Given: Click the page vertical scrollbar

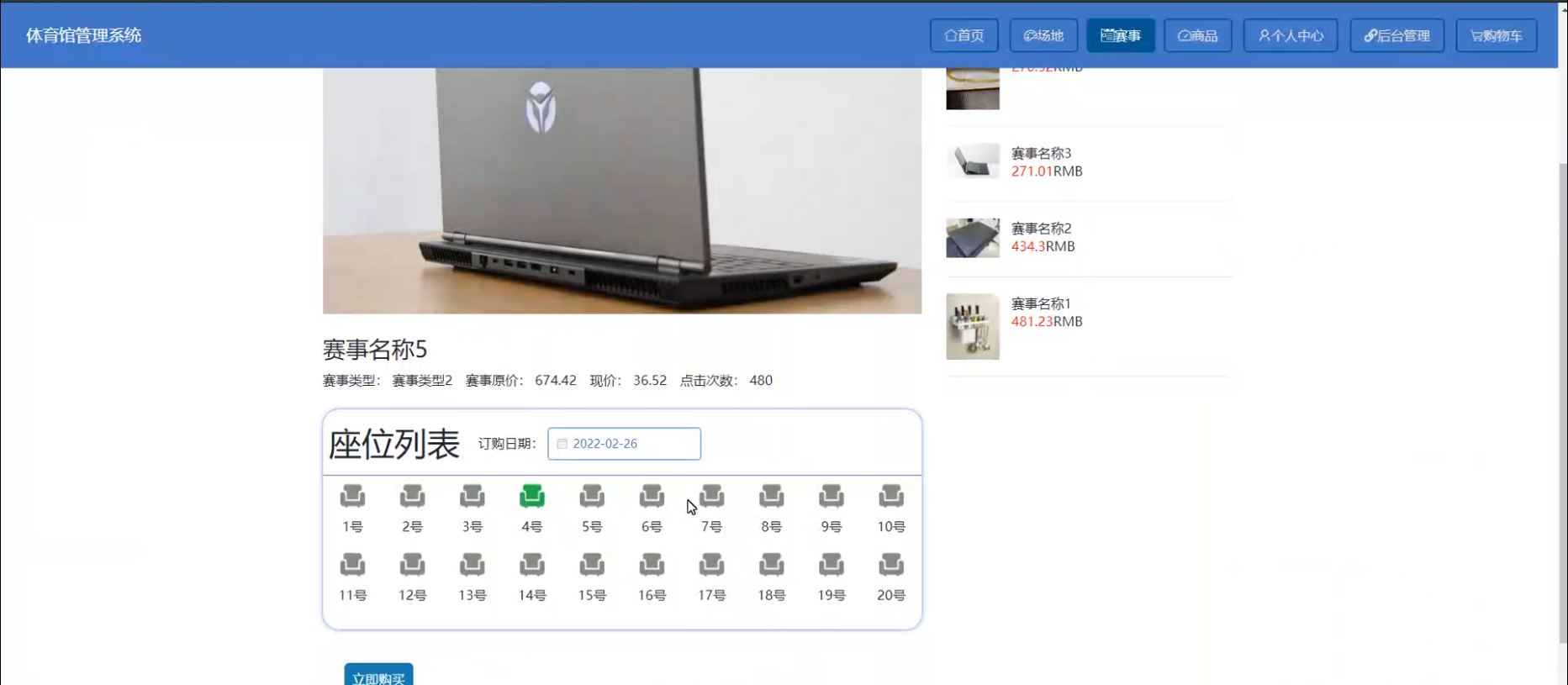Looking at the screenshot, I should [x=1563, y=403].
